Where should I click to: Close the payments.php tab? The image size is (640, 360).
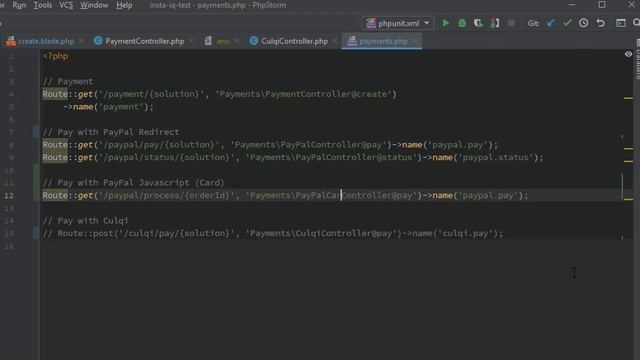[x=414, y=41]
